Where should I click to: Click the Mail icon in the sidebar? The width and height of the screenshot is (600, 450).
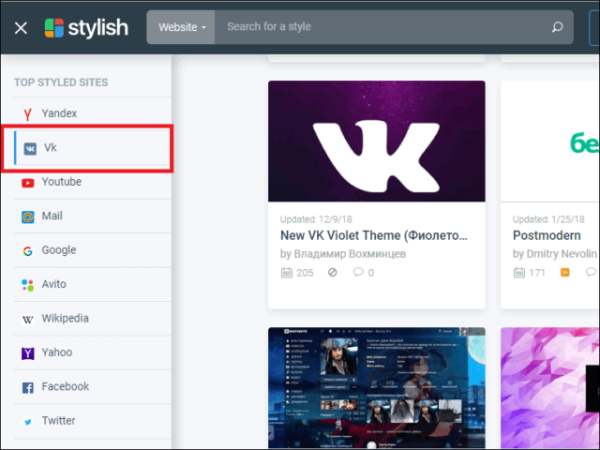(28, 217)
